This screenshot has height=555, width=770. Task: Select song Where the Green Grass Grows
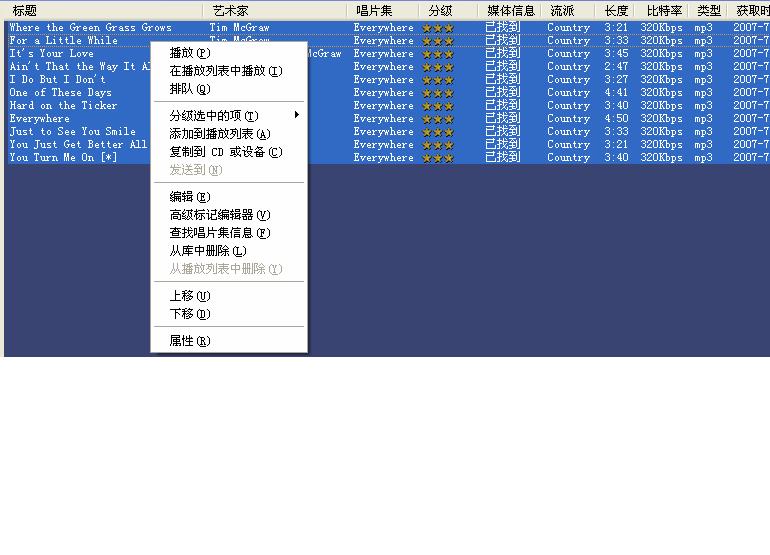pos(90,28)
